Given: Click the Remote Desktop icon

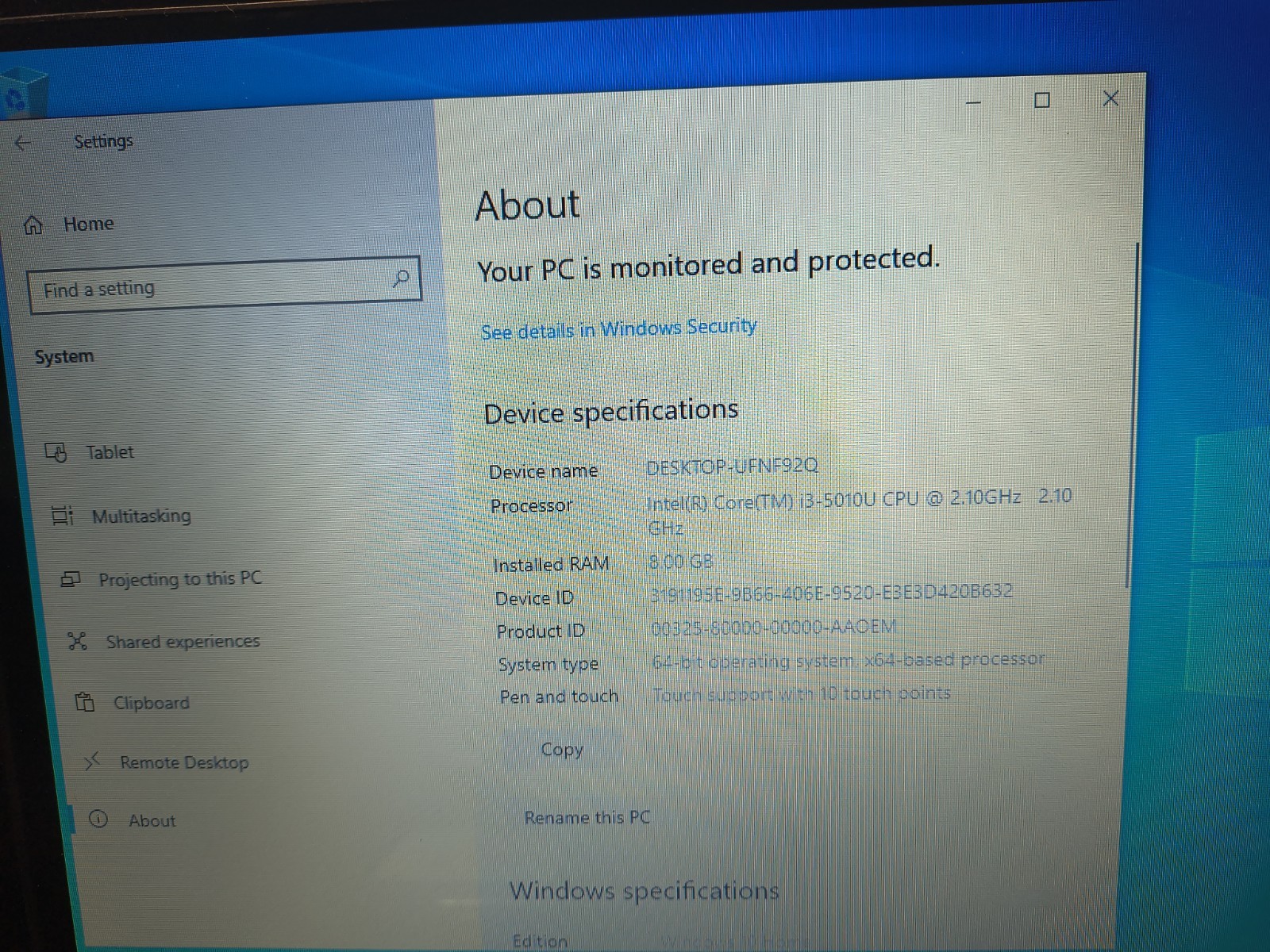Looking at the screenshot, I should coord(92,762).
